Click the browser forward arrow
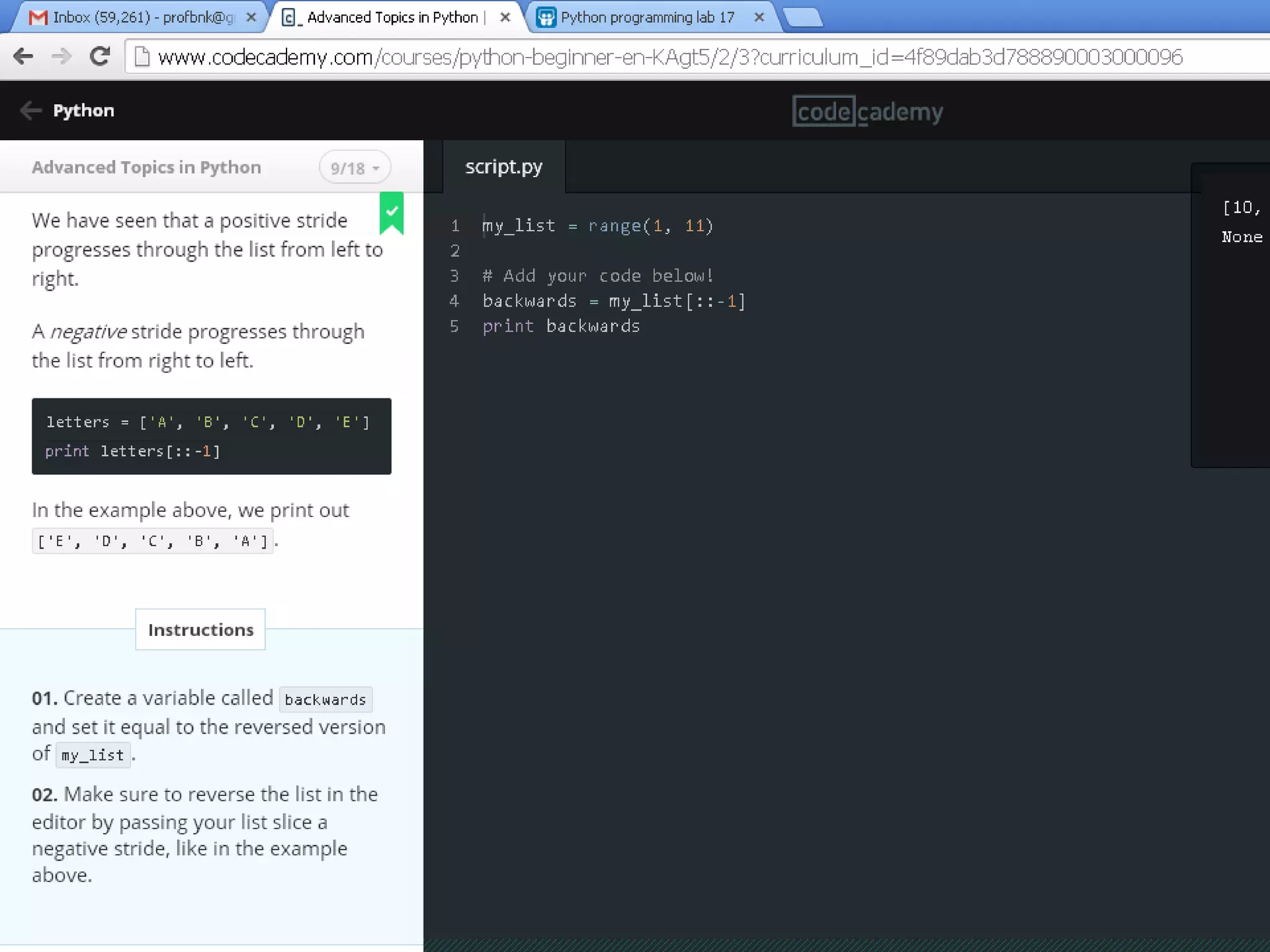This screenshot has height=952, width=1270. coord(61,56)
